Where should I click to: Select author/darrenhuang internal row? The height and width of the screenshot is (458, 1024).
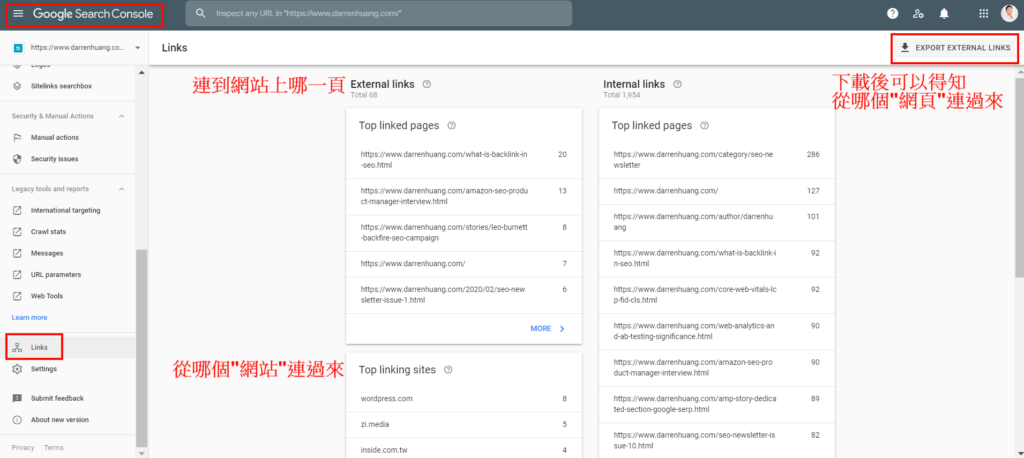coord(716,222)
